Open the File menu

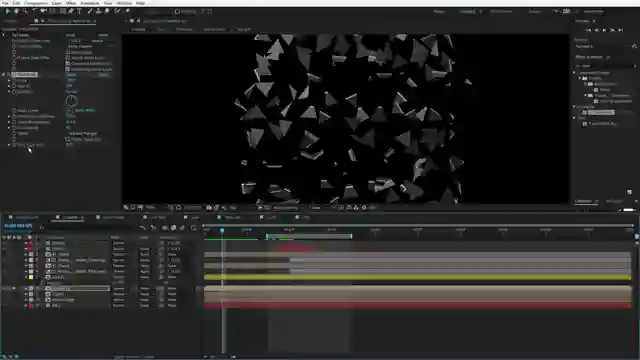5,3
